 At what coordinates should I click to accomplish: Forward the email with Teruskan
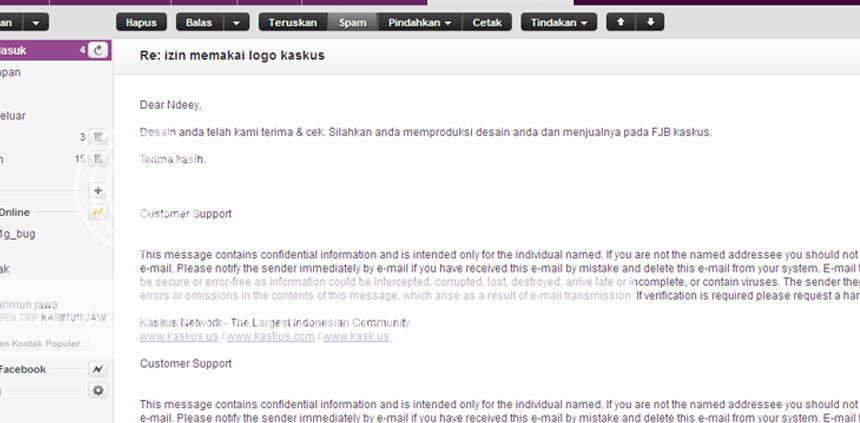pos(293,22)
